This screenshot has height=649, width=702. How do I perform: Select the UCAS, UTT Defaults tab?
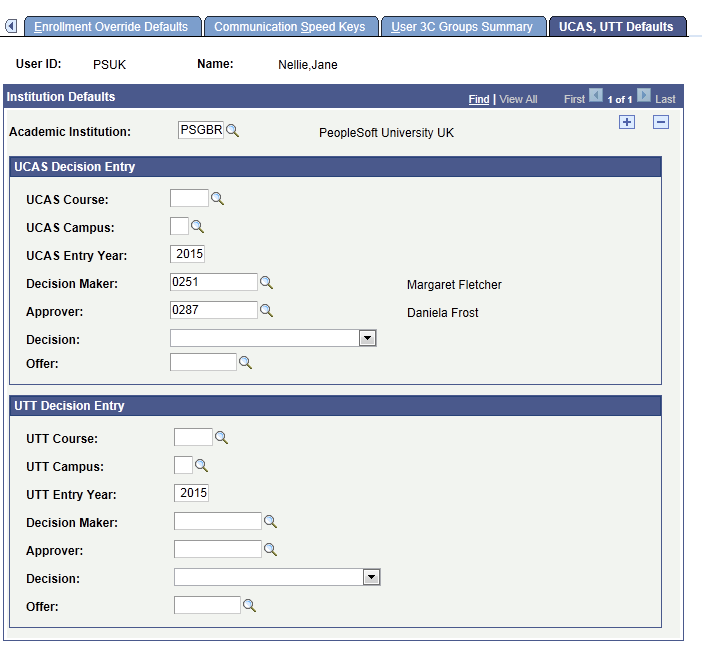click(617, 26)
